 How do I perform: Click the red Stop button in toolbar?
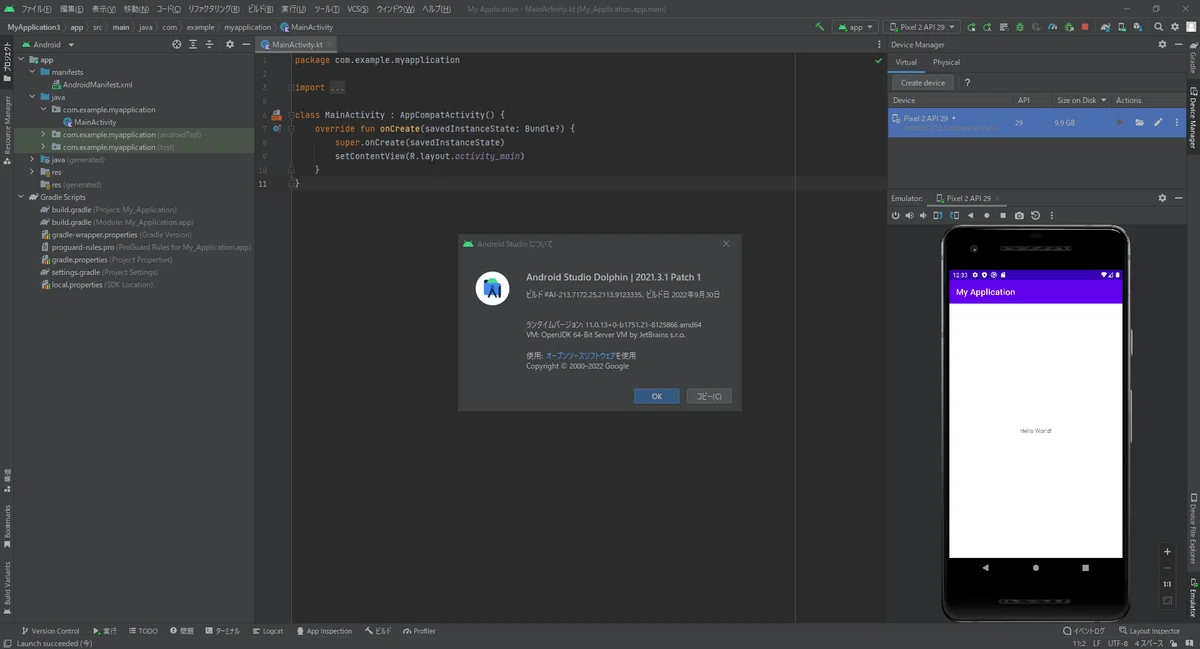pos(1085,27)
